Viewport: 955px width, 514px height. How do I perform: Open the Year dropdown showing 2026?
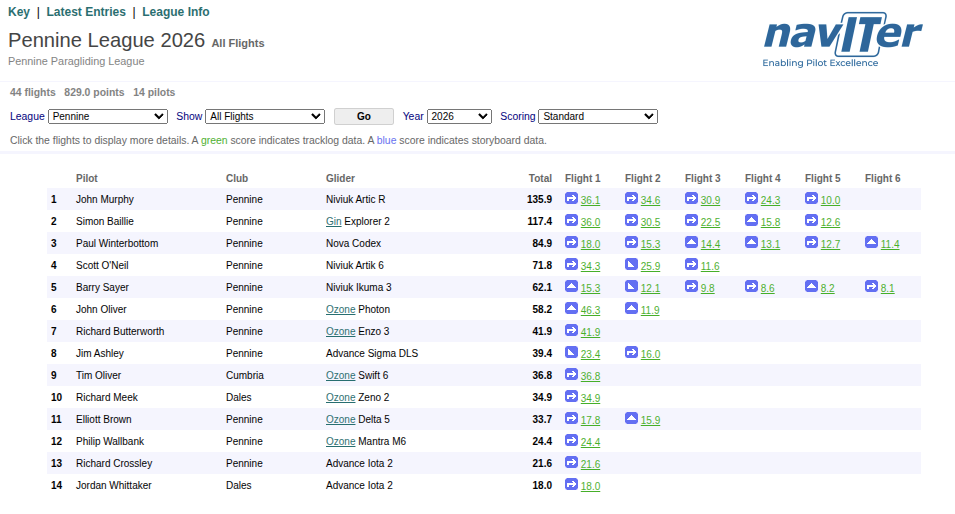(x=459, y=116)
